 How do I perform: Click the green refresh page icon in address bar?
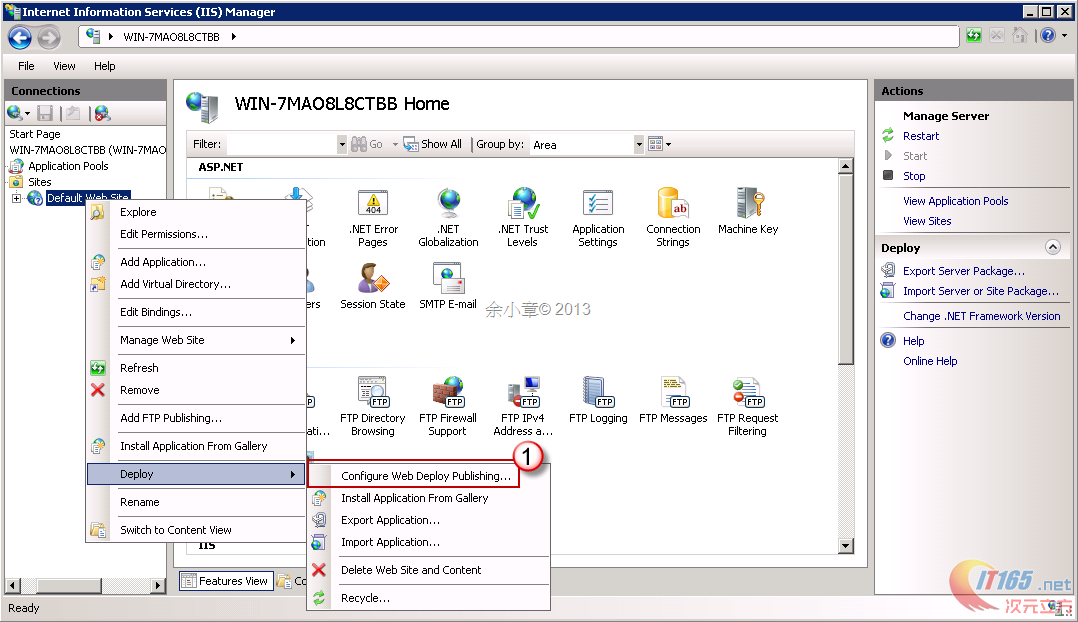point(974,36)
